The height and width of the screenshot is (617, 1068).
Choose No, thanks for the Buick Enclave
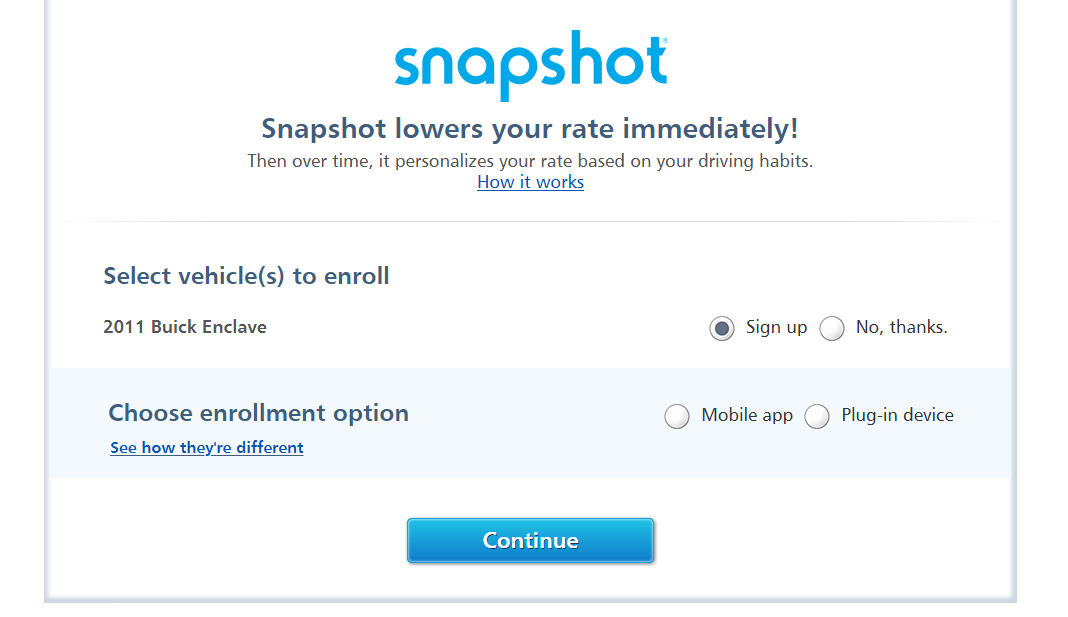(x=831, y=328)
